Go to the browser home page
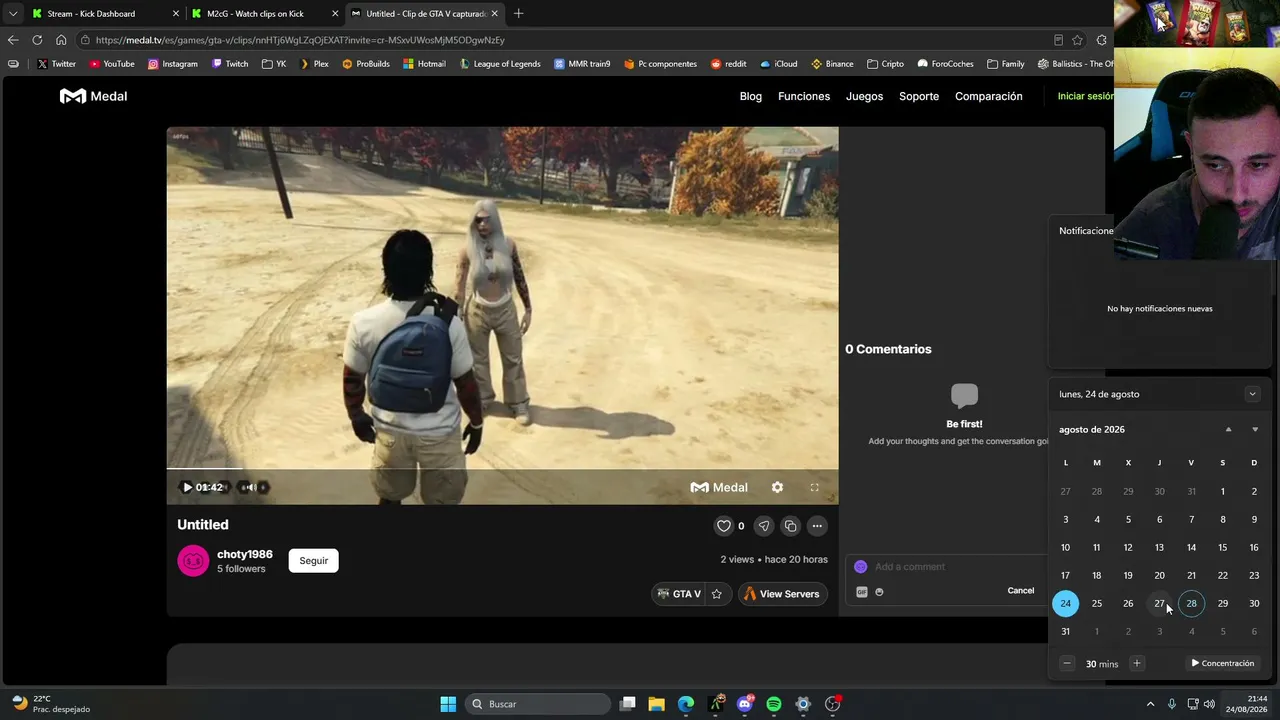The width and height of the screenshot is (1280, 720). (61, 40)
